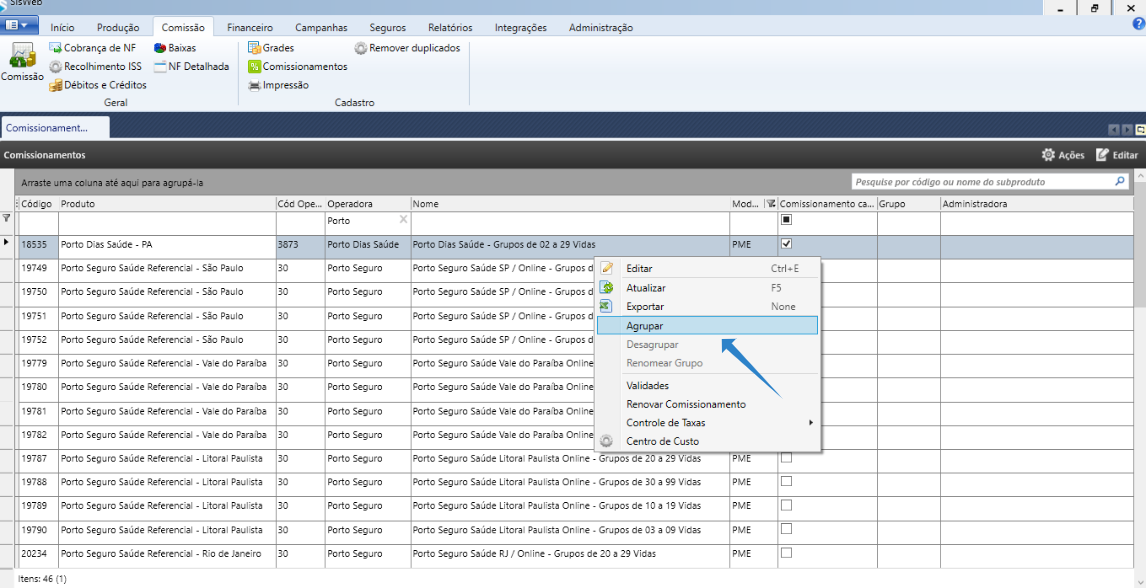
Task: Check the checkbox for row 19790
Action: click(786, 529)
